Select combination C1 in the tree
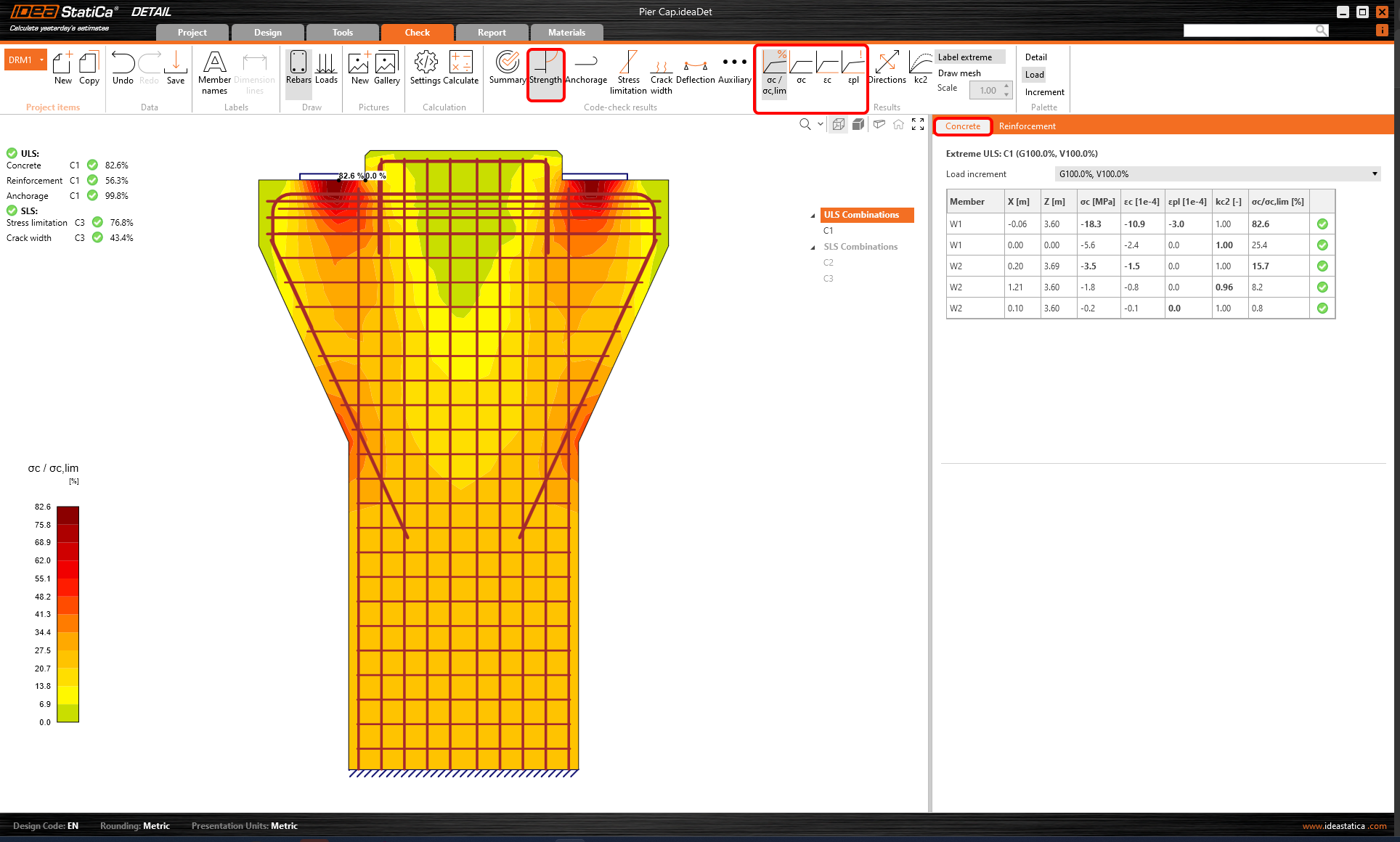Image resolution: width=1400 pixels, height=842 pixels. [829, 231]
